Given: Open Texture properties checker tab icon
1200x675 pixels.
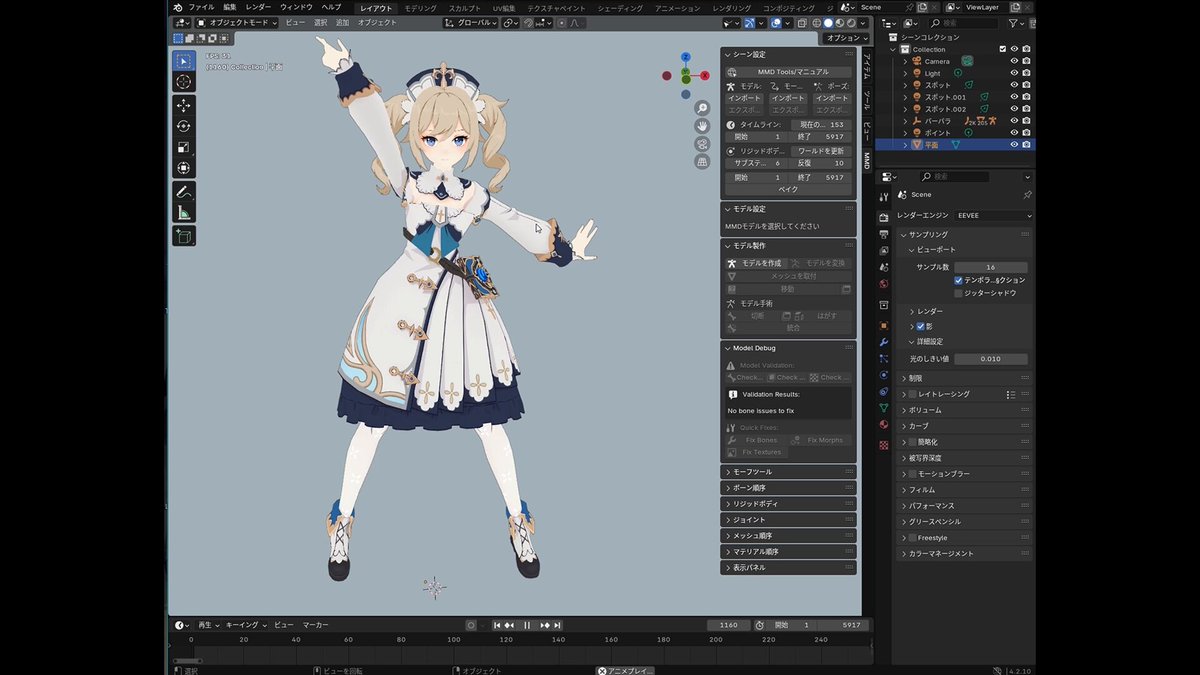Looking at the screenshot, I should 884,445.
